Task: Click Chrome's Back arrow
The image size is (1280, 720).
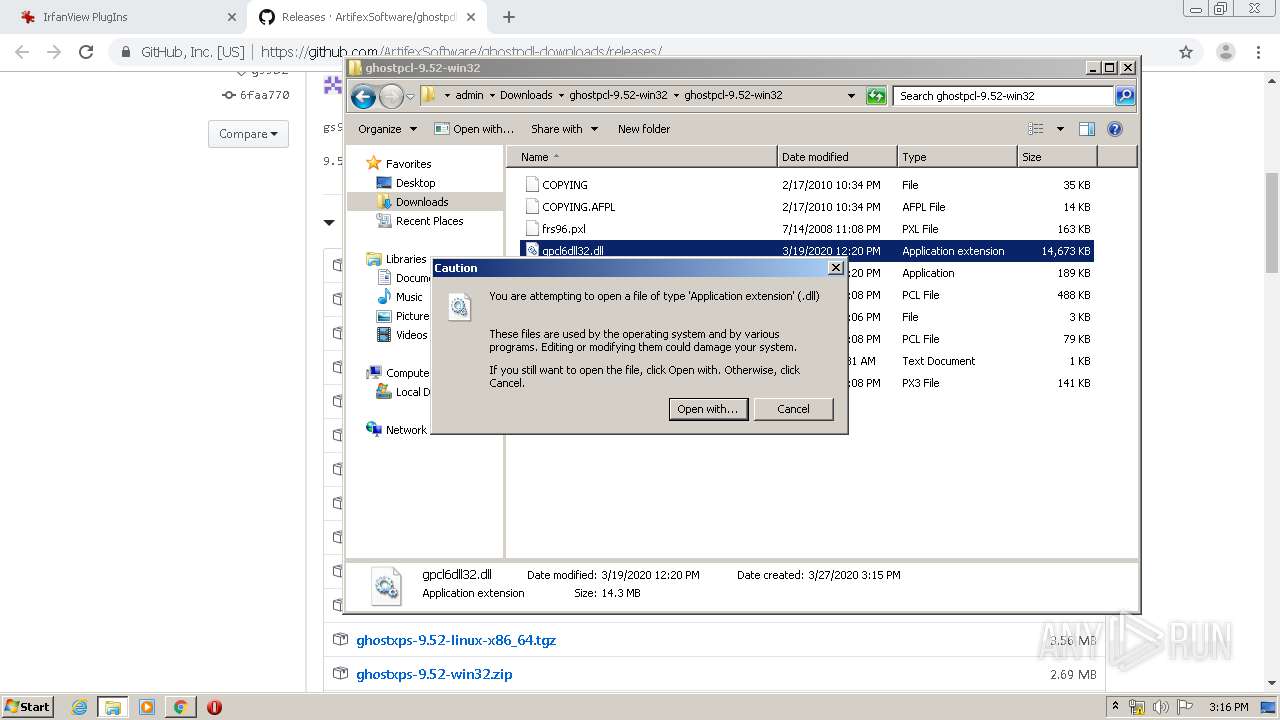Action: [22, 52]
